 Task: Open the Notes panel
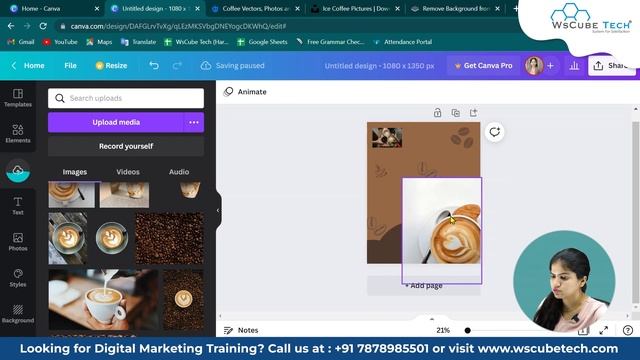pos(241,330)
